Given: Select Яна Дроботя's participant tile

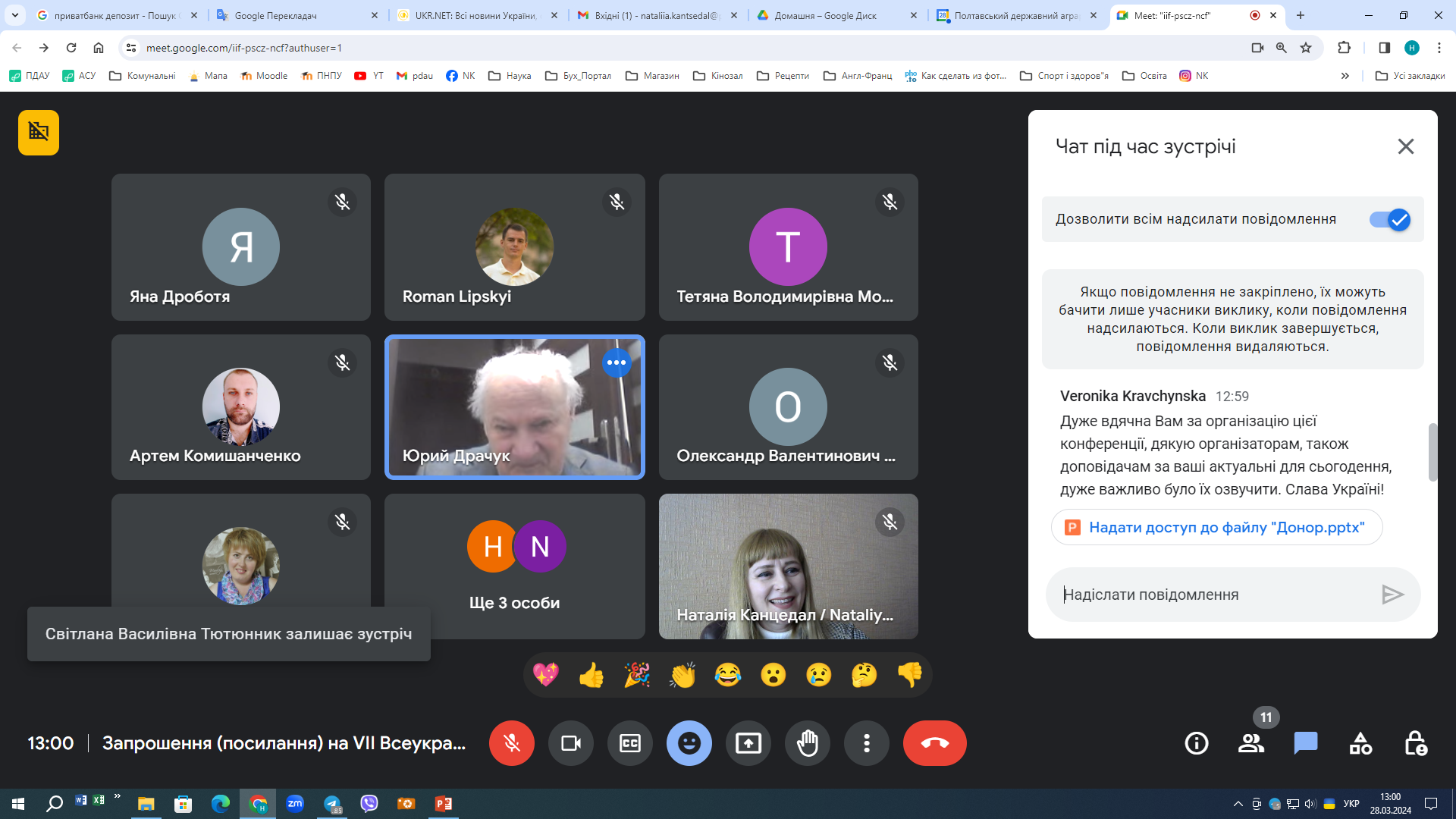Looking at the screenshot, I should 241,247.
